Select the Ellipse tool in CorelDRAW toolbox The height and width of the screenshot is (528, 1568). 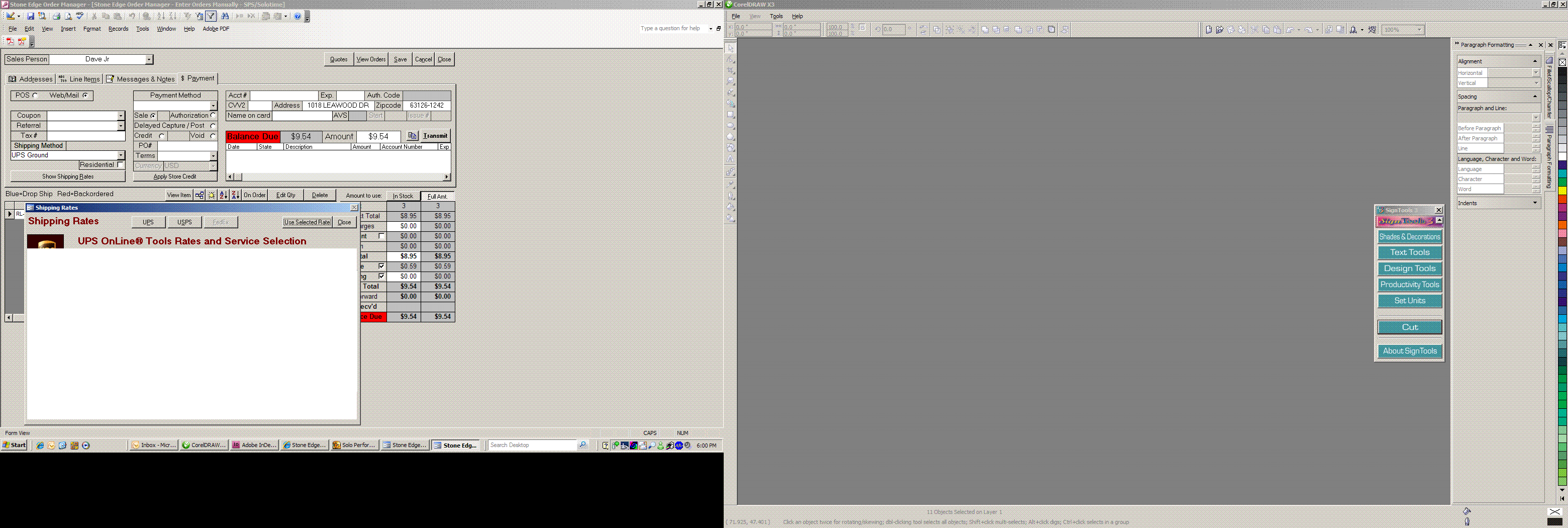730,126
